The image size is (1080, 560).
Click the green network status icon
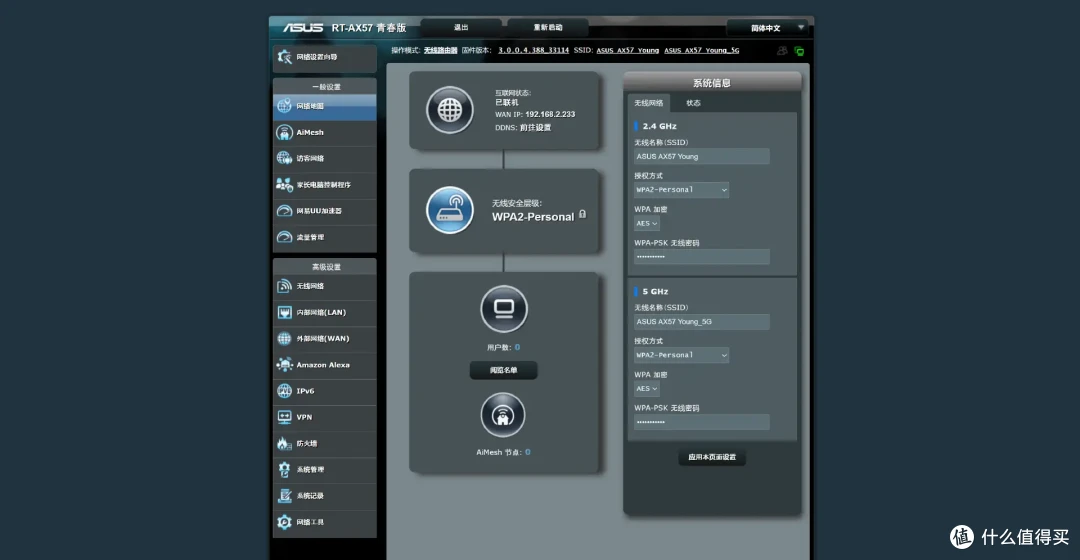click(799, 51)
